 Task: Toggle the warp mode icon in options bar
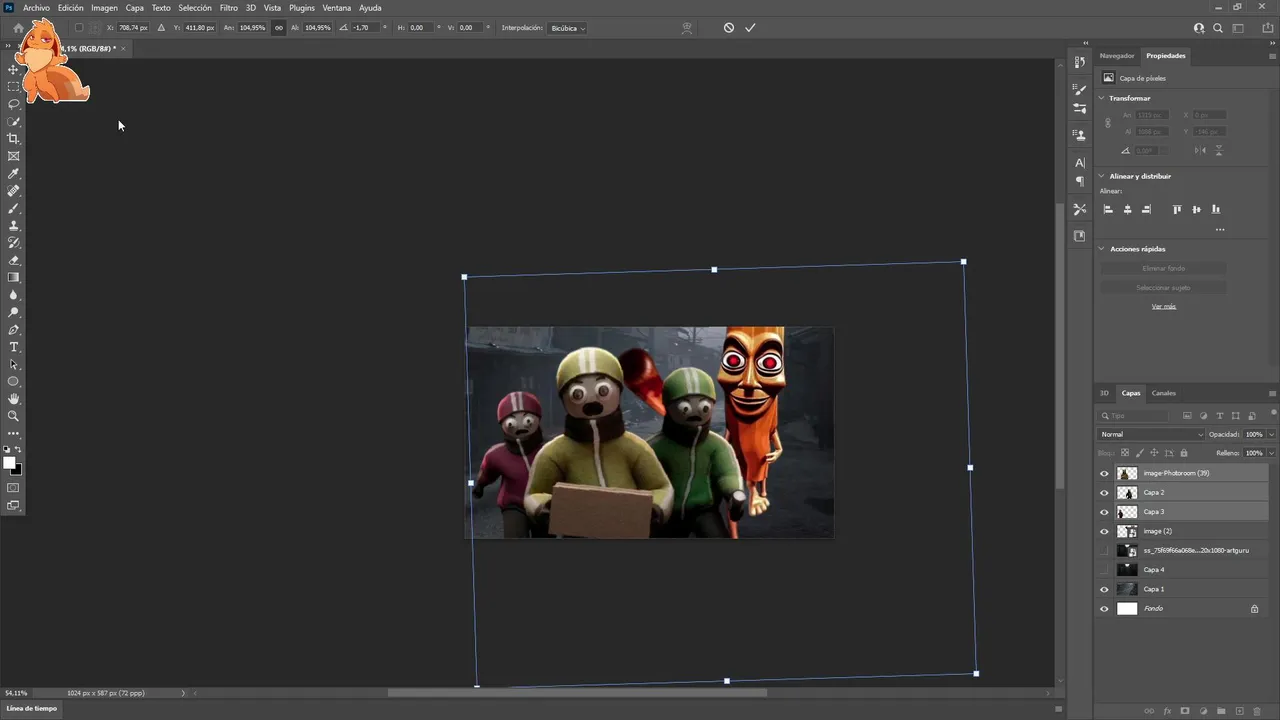point(687,28)
